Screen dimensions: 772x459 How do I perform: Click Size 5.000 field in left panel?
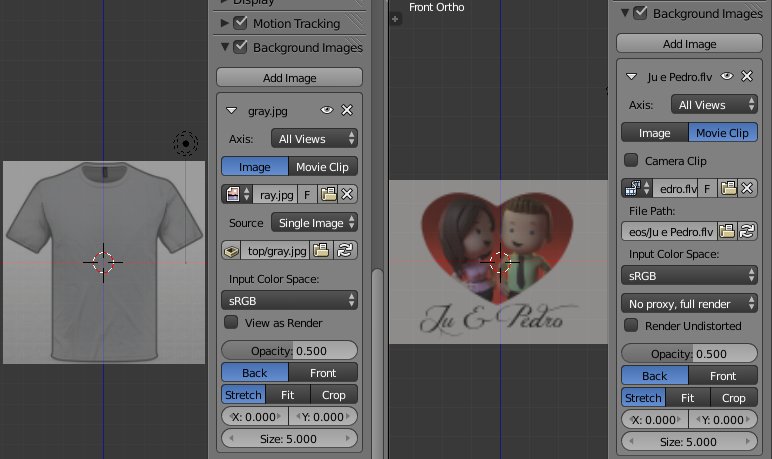(x=290, y=438)
